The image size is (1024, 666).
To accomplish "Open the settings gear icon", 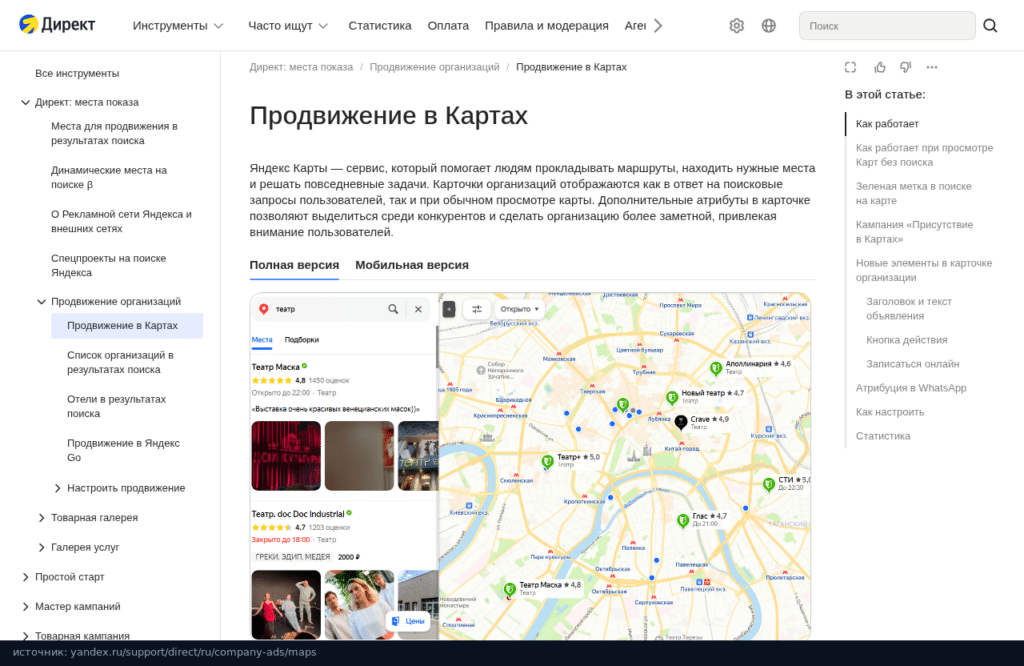I will pyautogui.click(x=737, y=25).
